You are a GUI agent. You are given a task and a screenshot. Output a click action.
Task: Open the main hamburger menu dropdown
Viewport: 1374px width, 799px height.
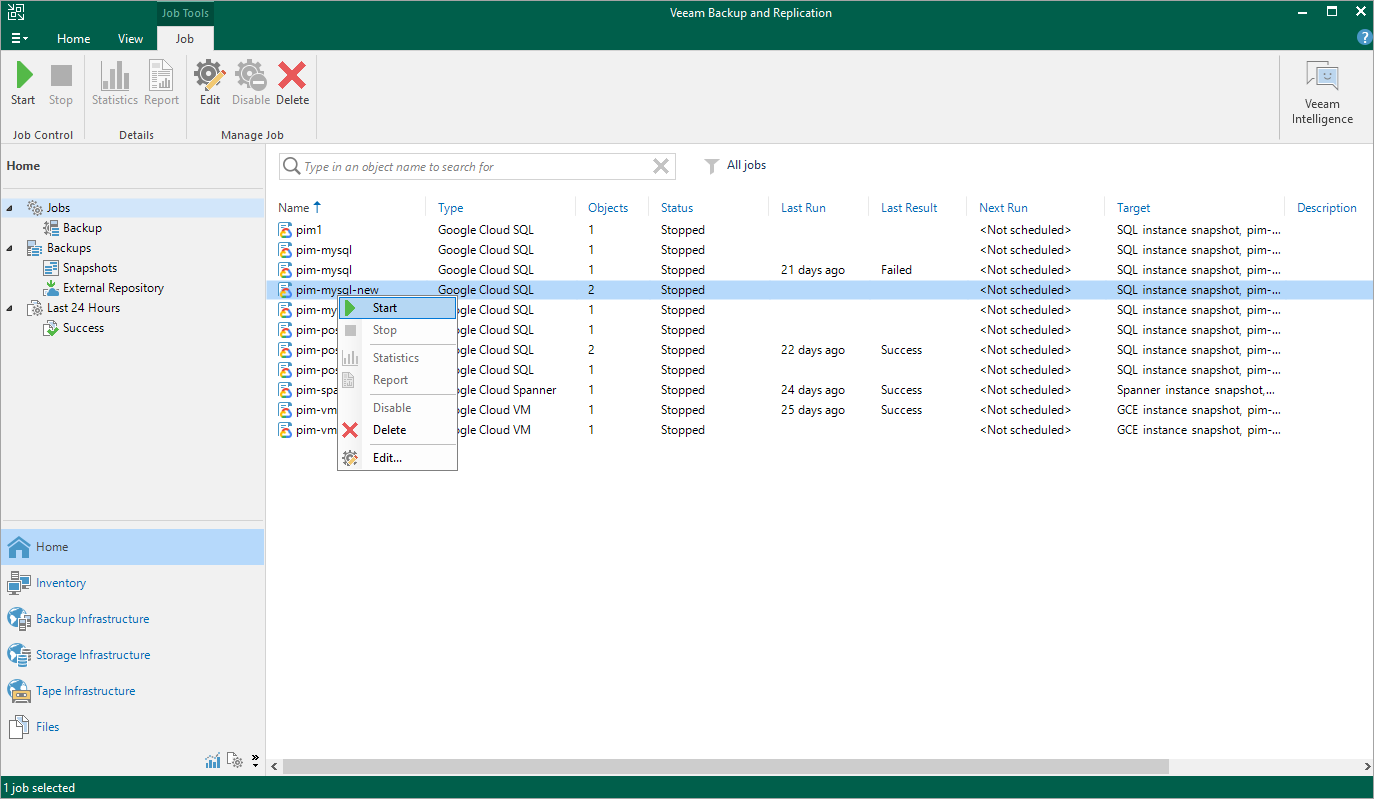(19, 39)
